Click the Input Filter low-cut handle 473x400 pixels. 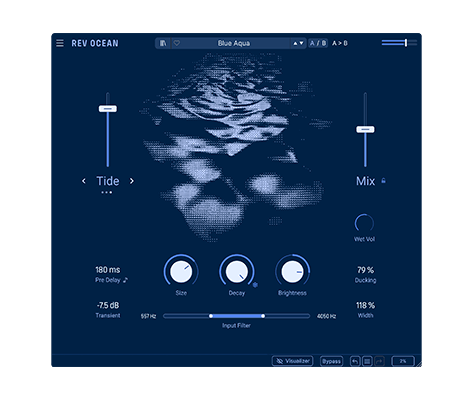pos(211,316)
